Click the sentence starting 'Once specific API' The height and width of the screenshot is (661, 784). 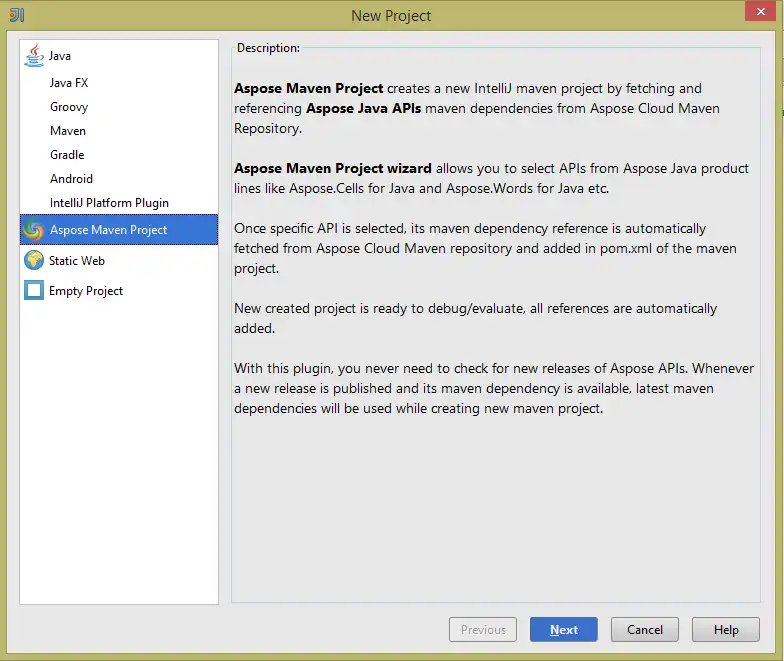point(485,248)
